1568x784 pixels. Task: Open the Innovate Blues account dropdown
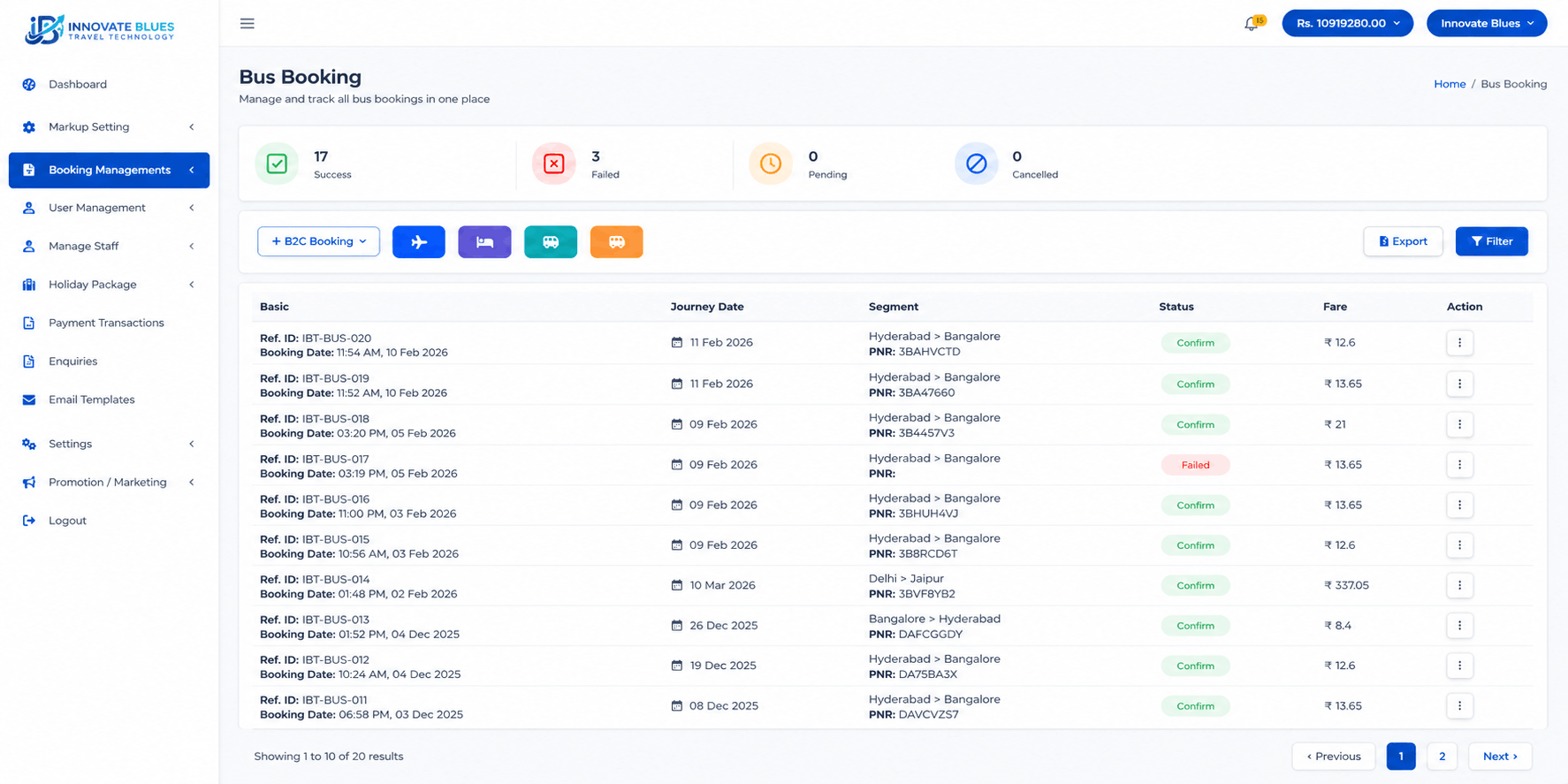1487,23
